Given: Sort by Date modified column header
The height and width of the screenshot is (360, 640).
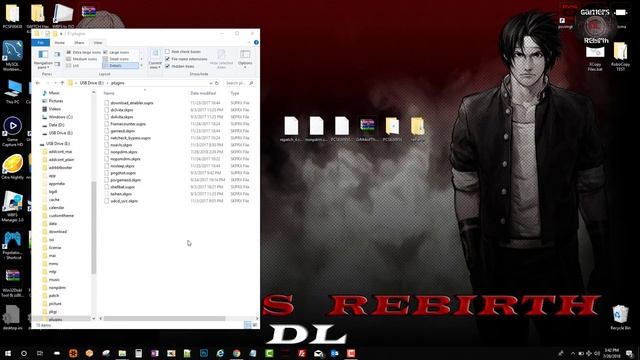Looking at the screenshot, I should pos(203,93).
